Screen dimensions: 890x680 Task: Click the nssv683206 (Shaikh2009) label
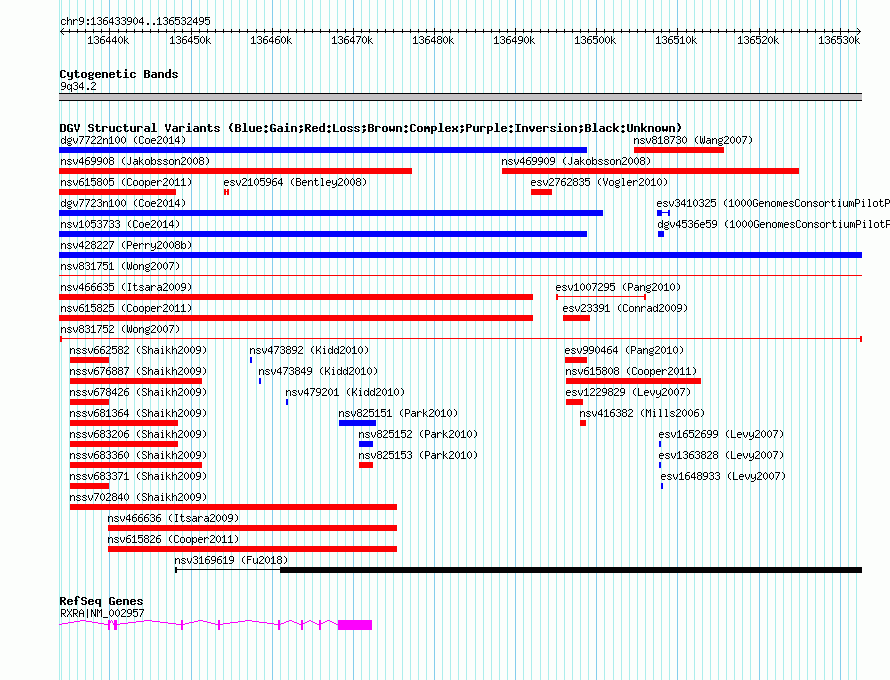(138, 434)
